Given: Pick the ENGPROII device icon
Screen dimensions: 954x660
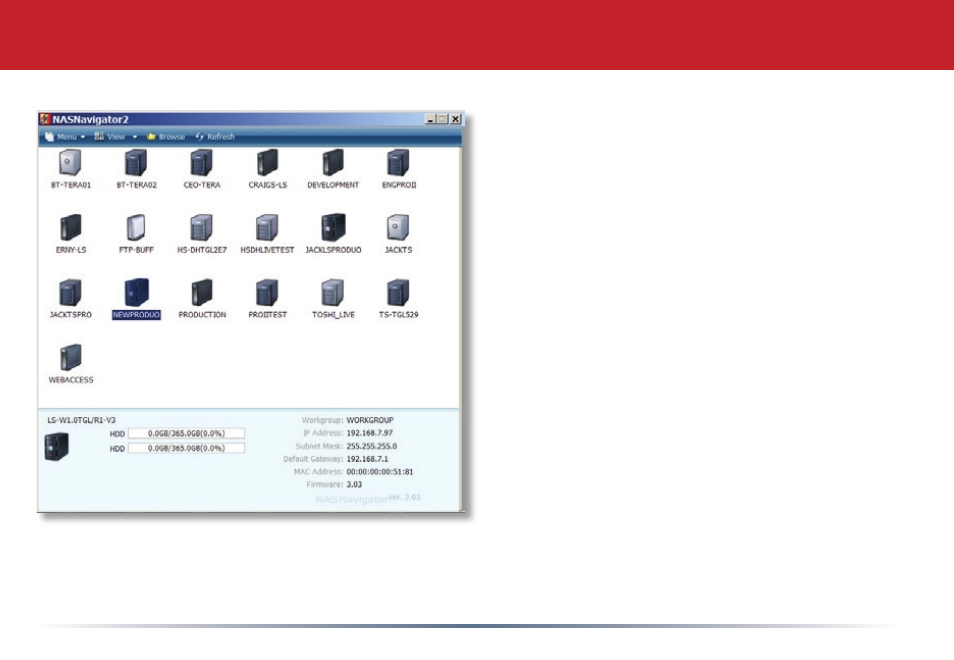Looking at the screenshot, I should (399, 162).
